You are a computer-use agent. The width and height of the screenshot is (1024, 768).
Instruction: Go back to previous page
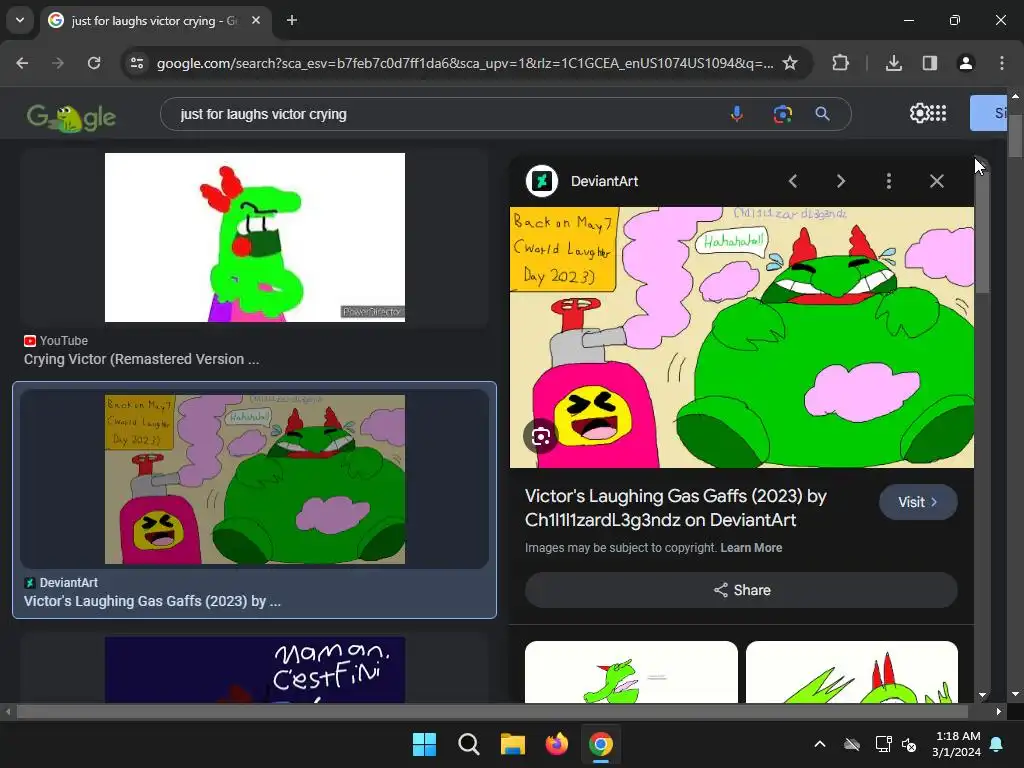(x=22, y=63)
